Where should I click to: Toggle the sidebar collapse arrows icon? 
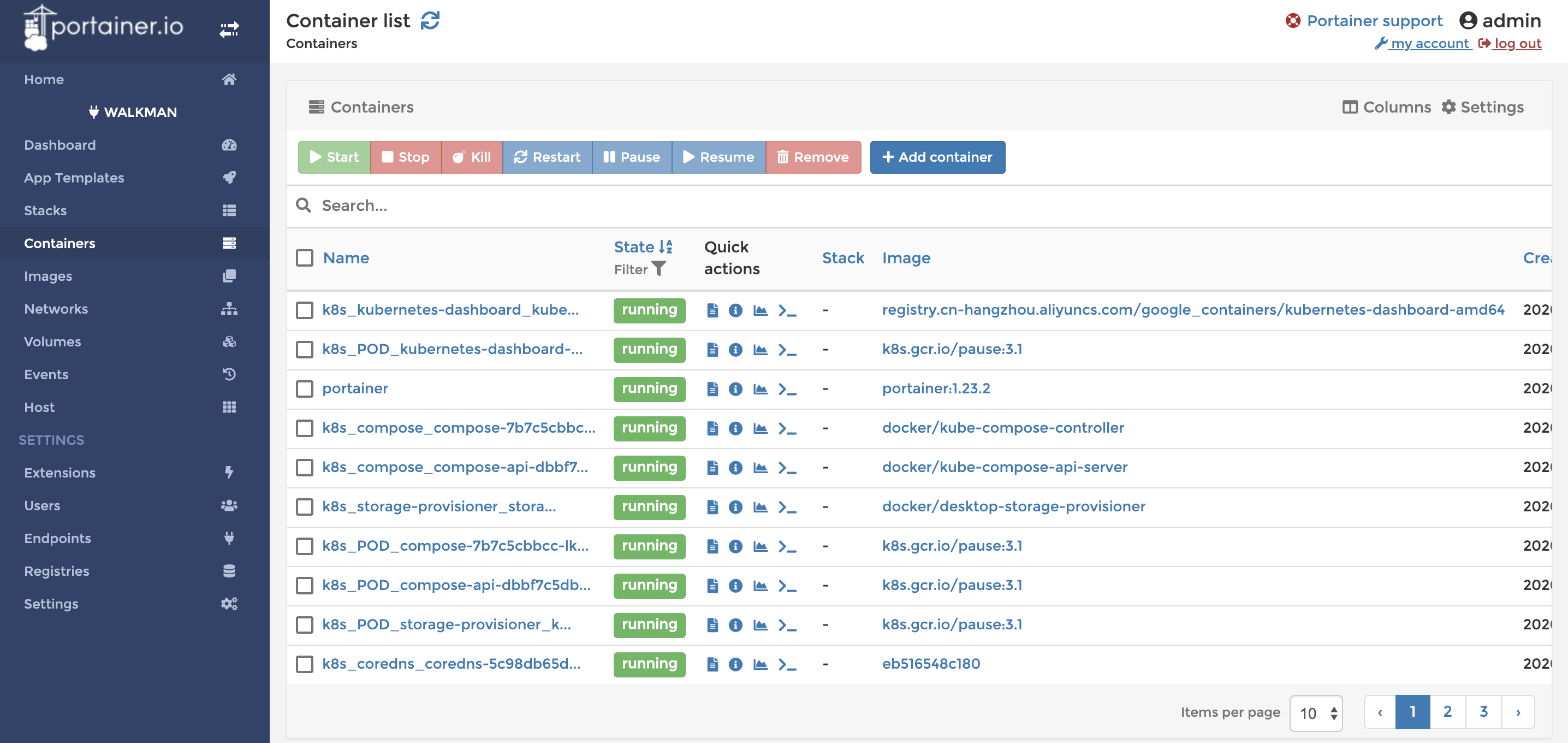pos(229,28)
